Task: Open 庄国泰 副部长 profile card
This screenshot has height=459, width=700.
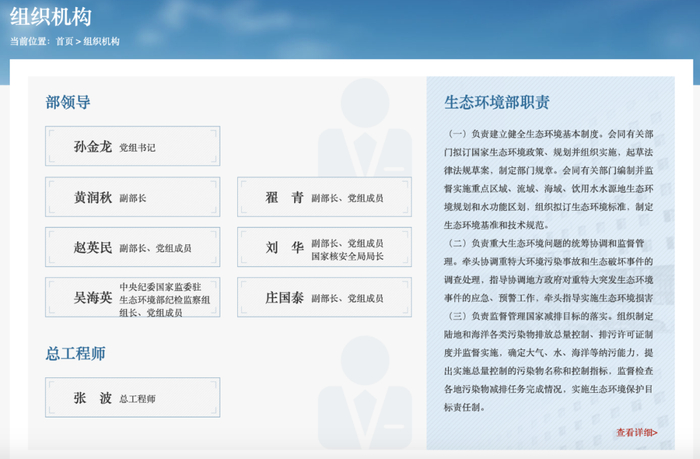Action: coord(325,297)
